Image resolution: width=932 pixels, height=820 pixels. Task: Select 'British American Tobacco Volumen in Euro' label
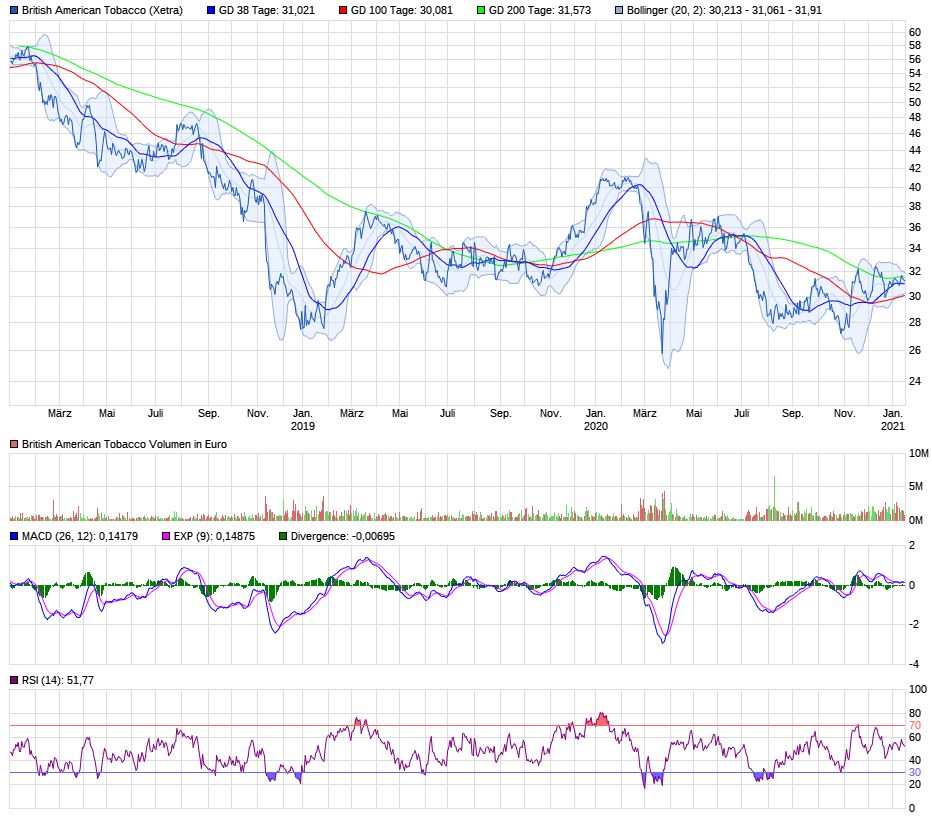(124, 444)
